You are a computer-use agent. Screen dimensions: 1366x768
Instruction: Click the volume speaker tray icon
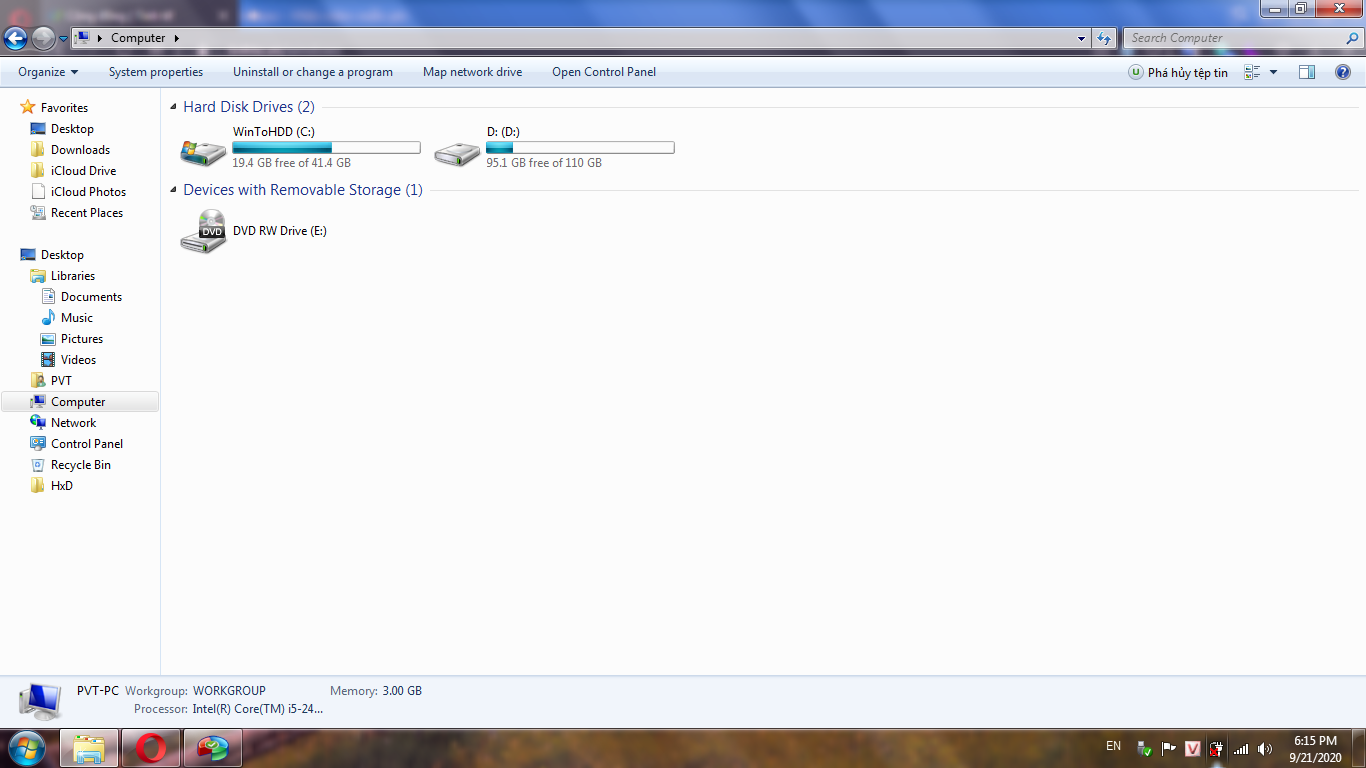click(1265, 748)
